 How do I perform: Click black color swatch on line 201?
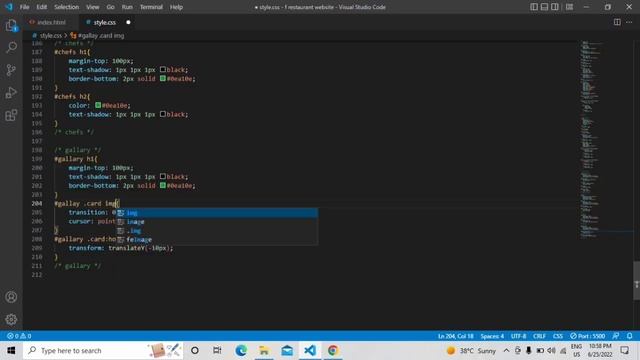click(162, 176)
